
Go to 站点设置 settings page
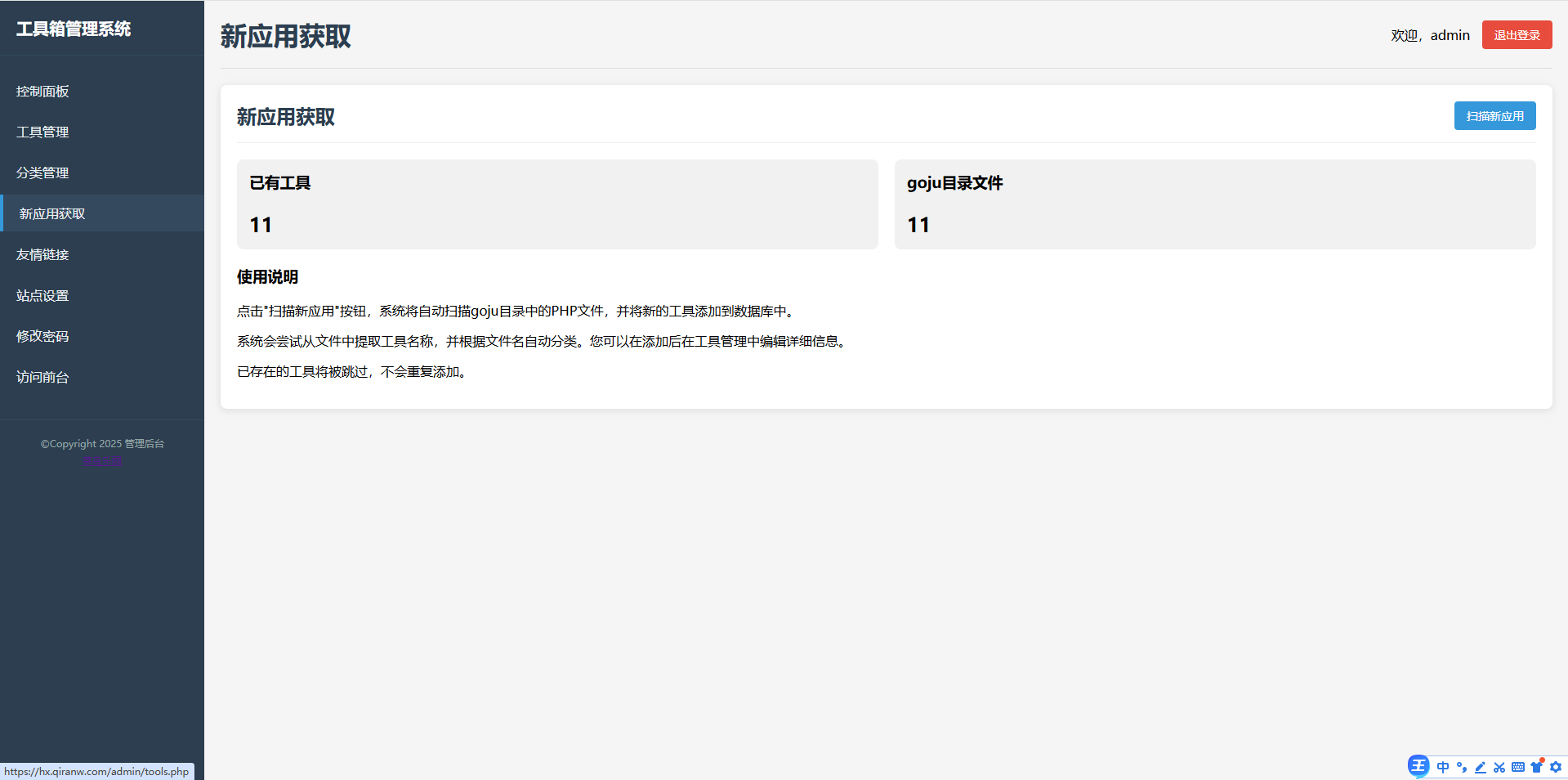tap(42, 295)
